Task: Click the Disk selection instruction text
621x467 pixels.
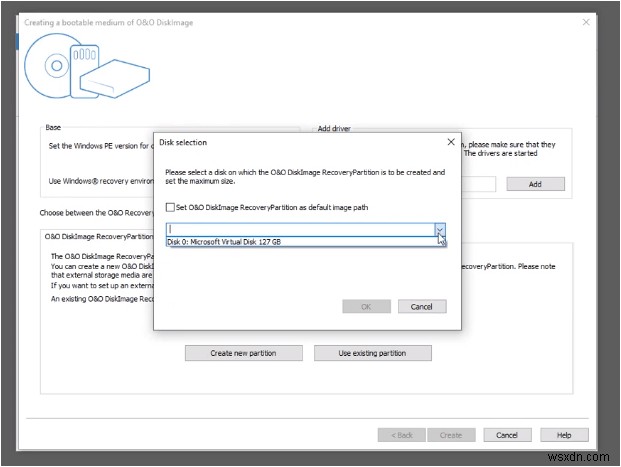Action: click(305, 177)
